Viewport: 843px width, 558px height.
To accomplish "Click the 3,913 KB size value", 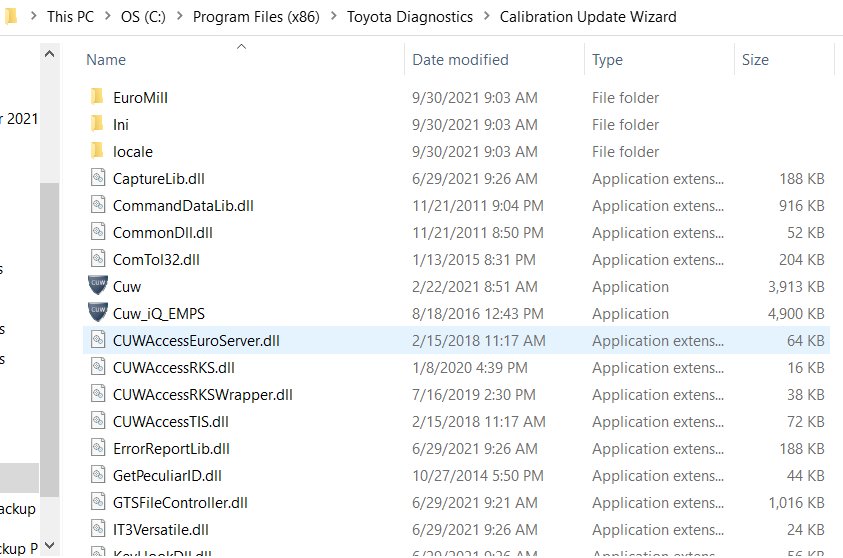I will 796,287.
